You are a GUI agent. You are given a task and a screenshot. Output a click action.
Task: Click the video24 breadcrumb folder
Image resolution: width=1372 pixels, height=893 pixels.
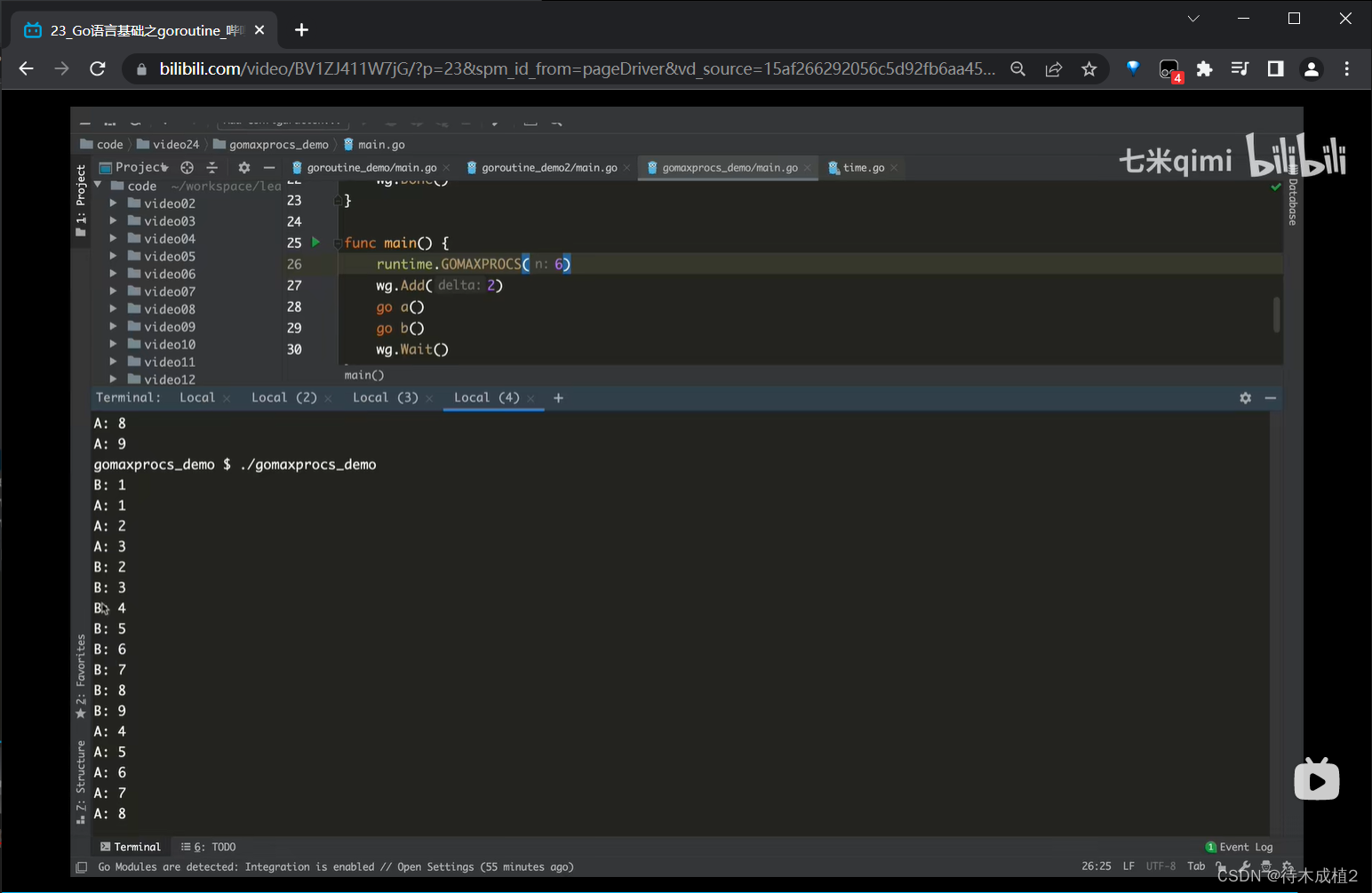point(168,144)
